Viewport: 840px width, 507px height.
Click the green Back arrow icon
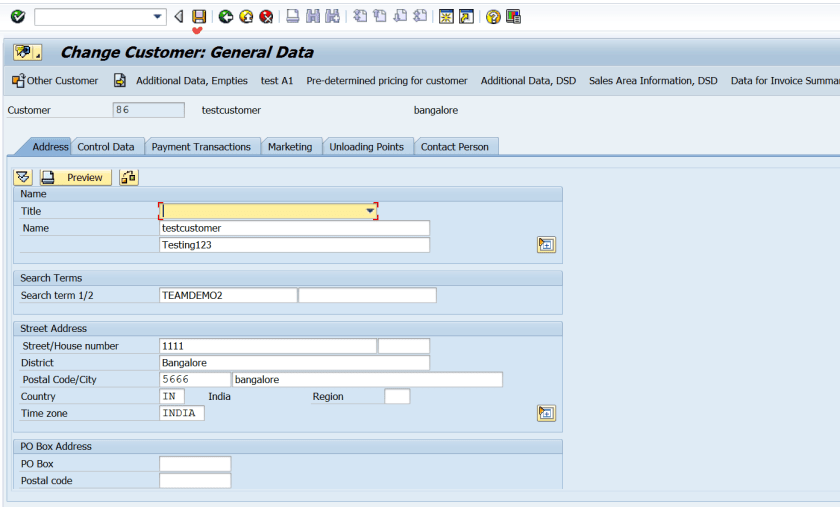(x=226, y=16)
